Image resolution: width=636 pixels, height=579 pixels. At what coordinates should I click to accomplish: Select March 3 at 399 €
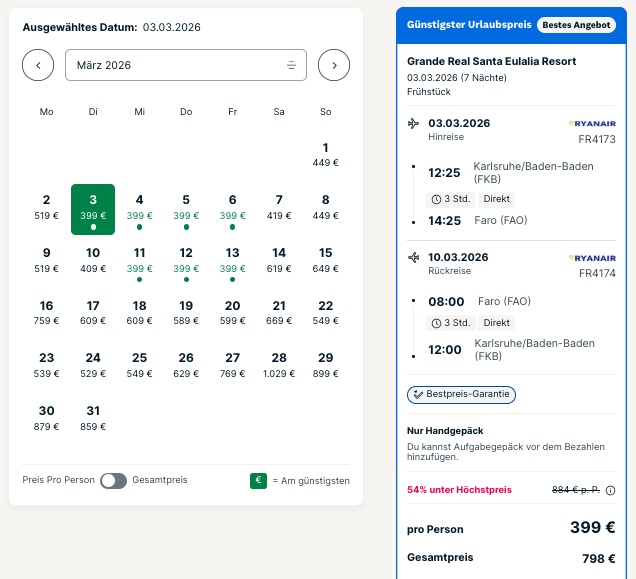(93, 208)
